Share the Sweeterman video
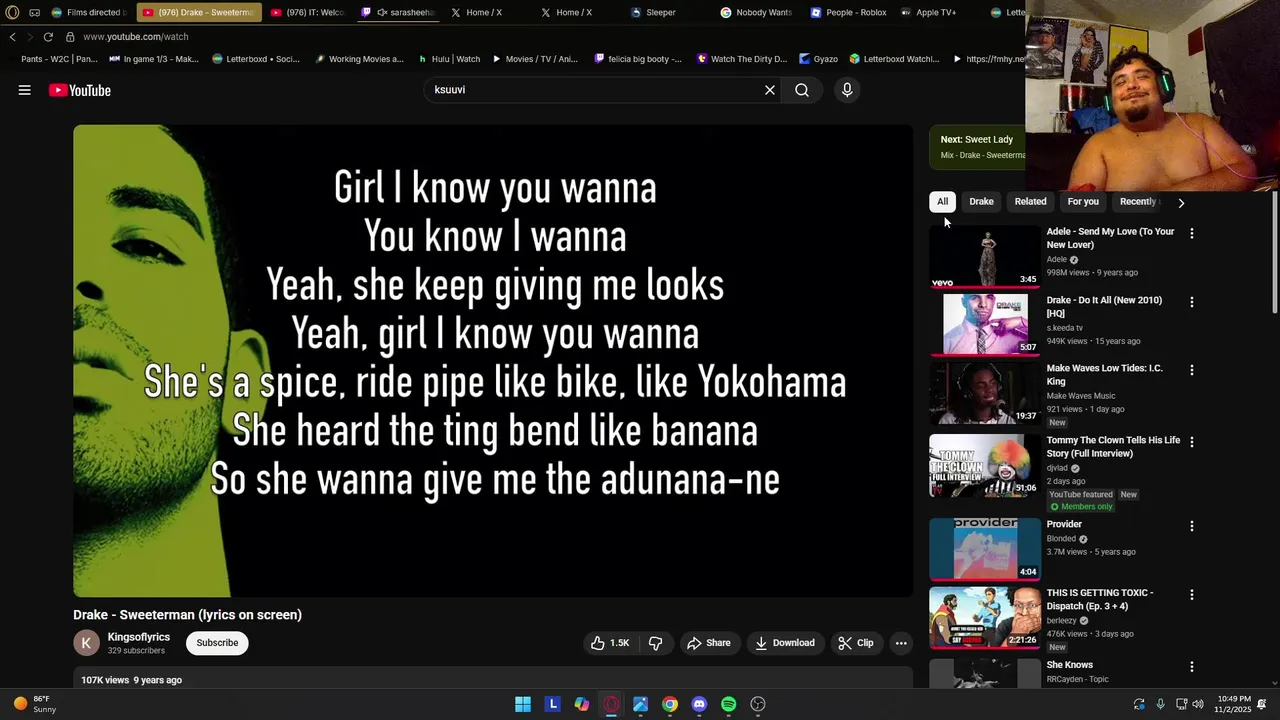The height and width of the screenshot is (720, 1280). pos(708,643)
